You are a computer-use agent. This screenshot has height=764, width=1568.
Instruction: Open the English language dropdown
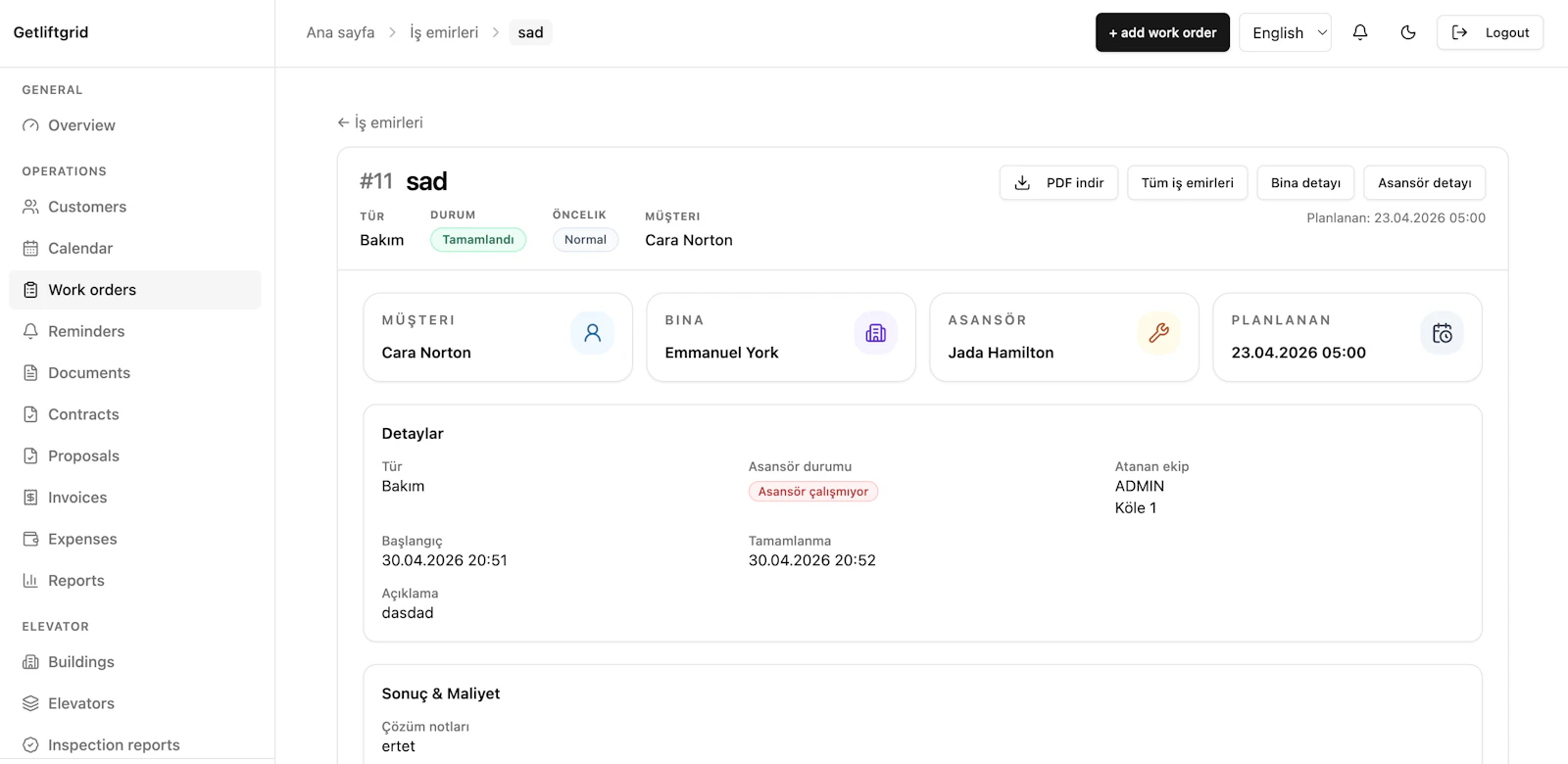1286,32
